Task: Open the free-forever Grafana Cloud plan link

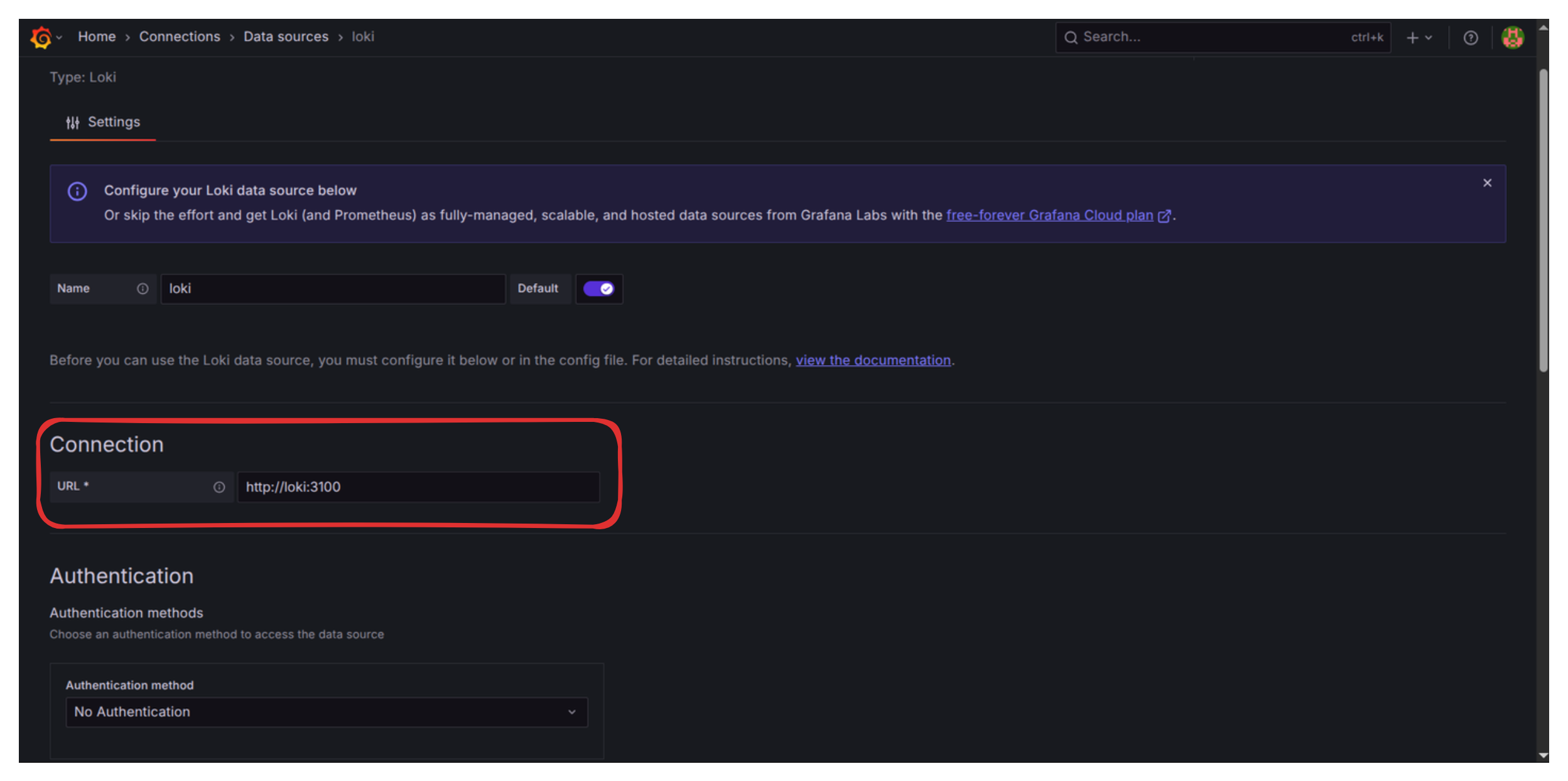Action: [1049, 215]
